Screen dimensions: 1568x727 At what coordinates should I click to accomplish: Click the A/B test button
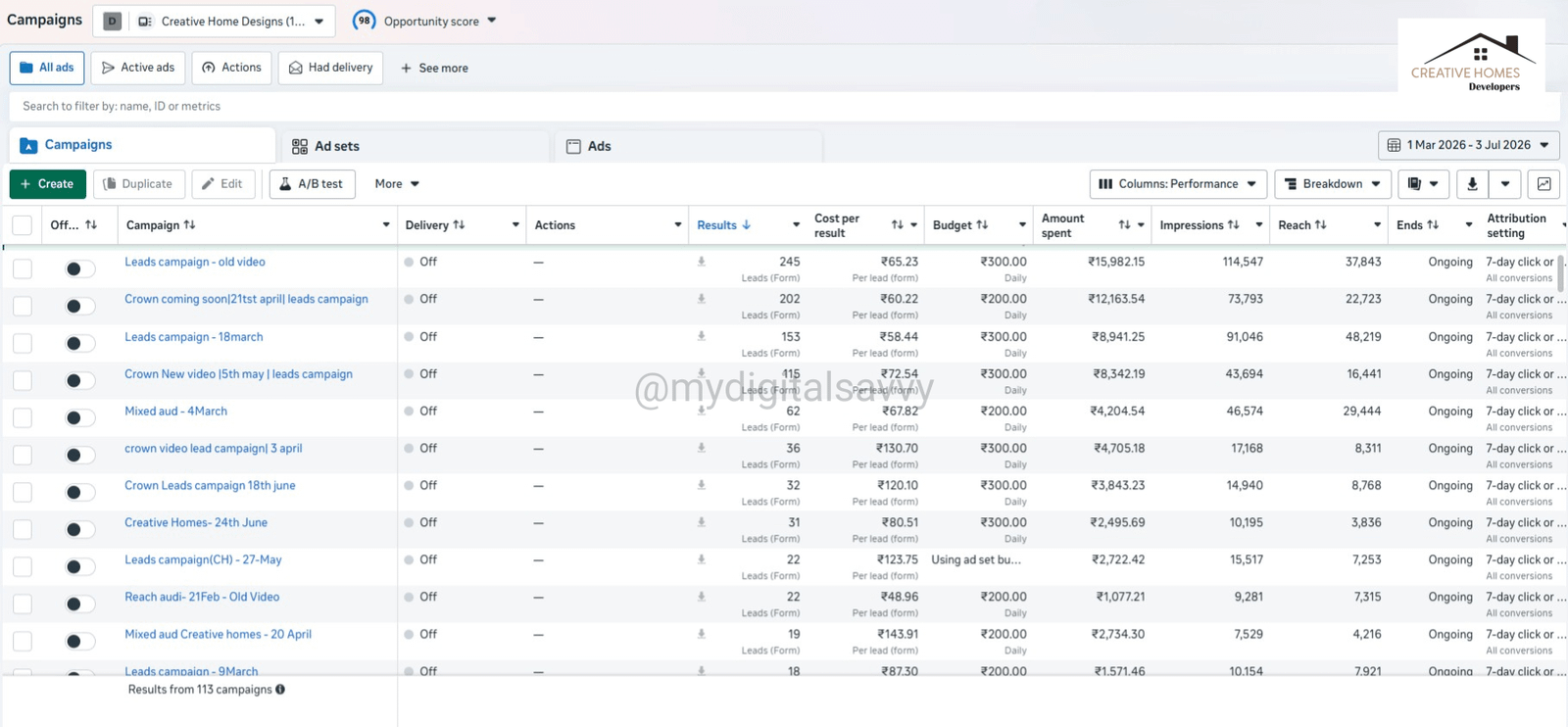click(x=312, y=184)
